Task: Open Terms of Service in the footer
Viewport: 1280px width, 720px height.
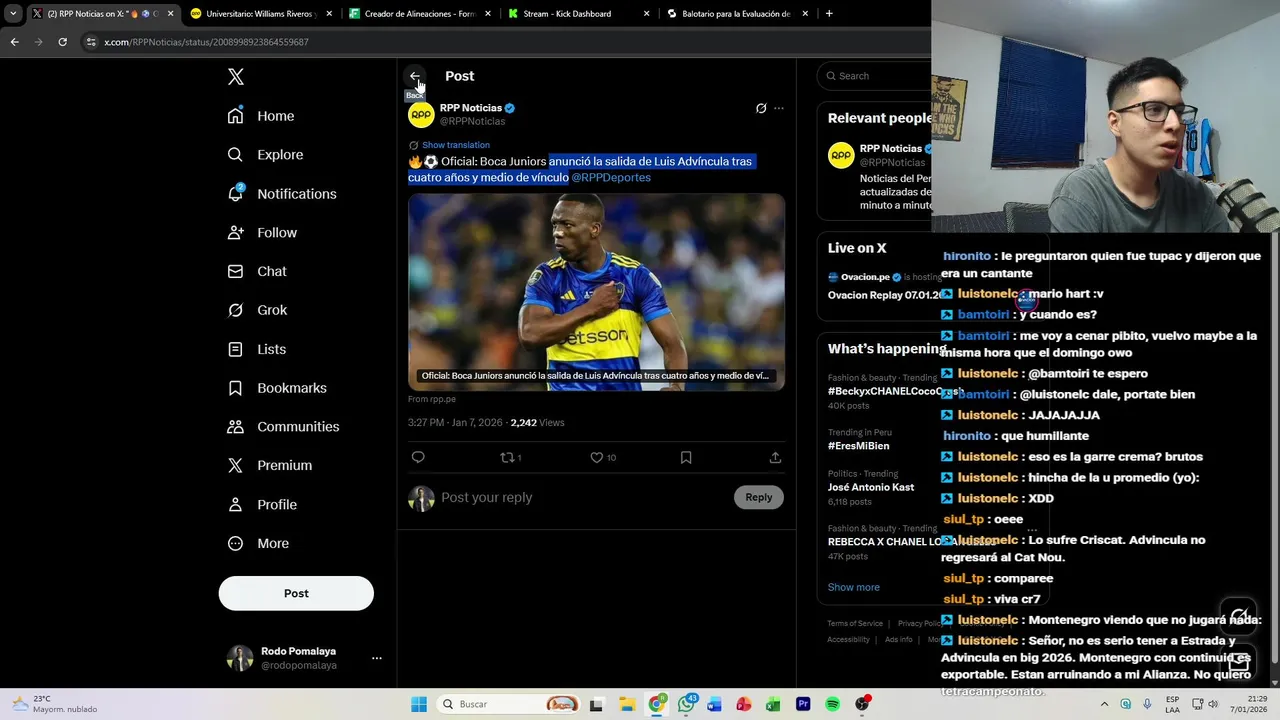Action: (x=855, y=624)
